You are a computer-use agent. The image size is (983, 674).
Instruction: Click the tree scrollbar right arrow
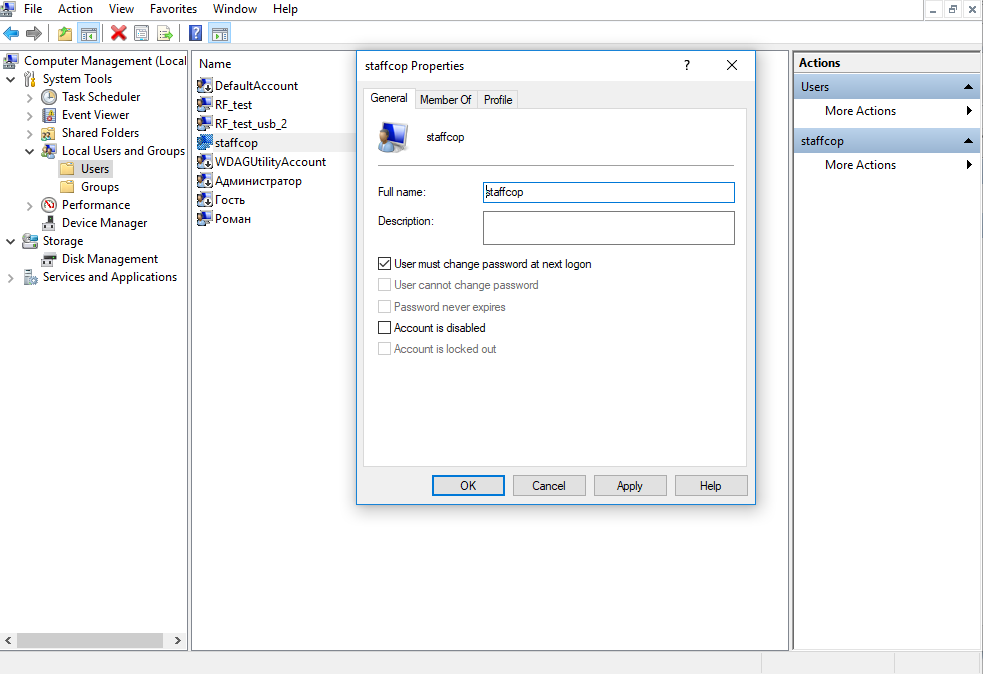[x=177, y=640]
